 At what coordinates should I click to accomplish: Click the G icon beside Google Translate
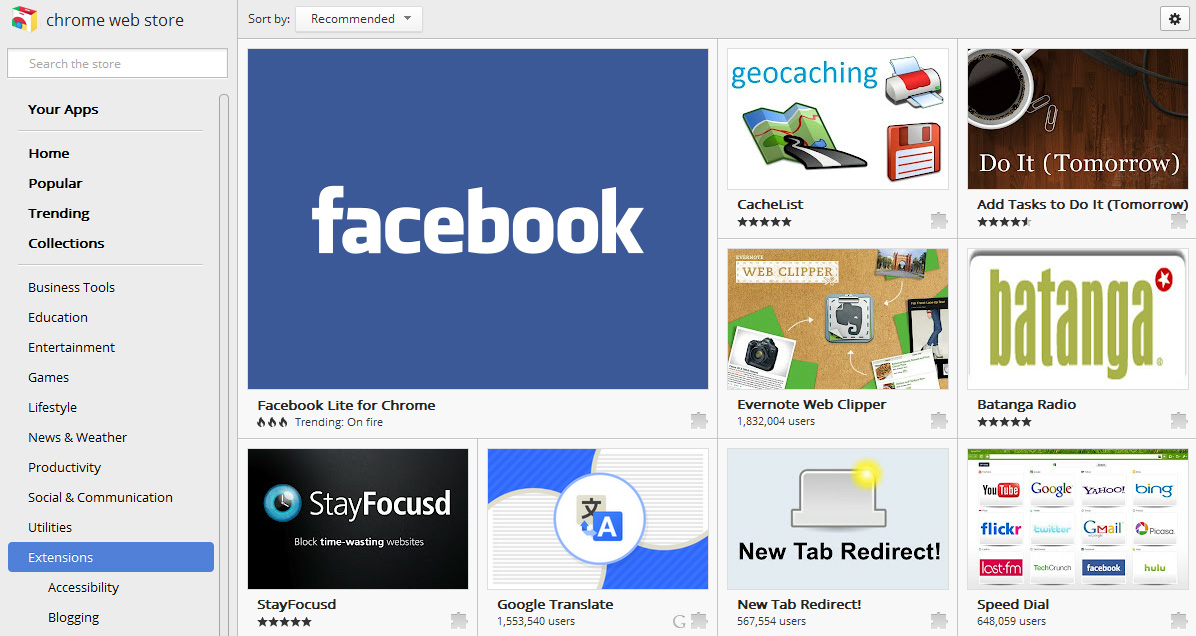[679, 620]
